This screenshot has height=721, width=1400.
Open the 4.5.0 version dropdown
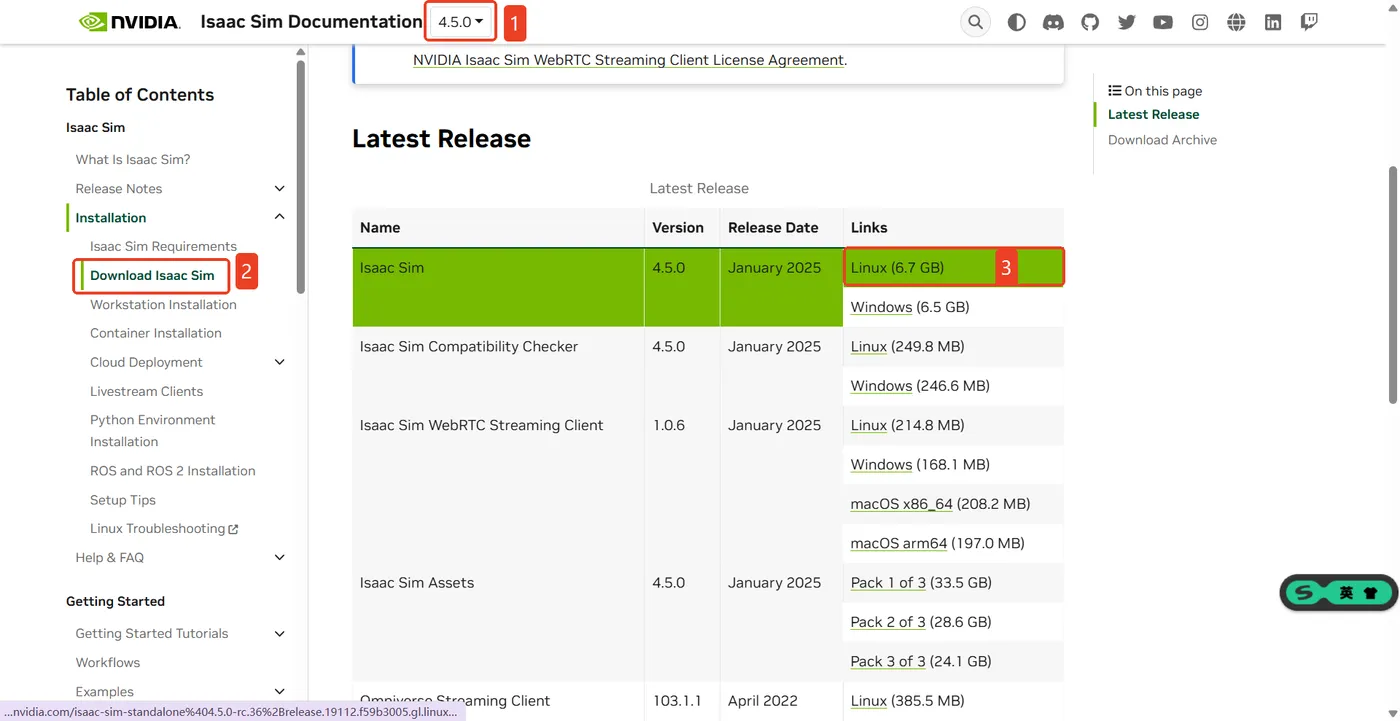click(x=461, y=22)
